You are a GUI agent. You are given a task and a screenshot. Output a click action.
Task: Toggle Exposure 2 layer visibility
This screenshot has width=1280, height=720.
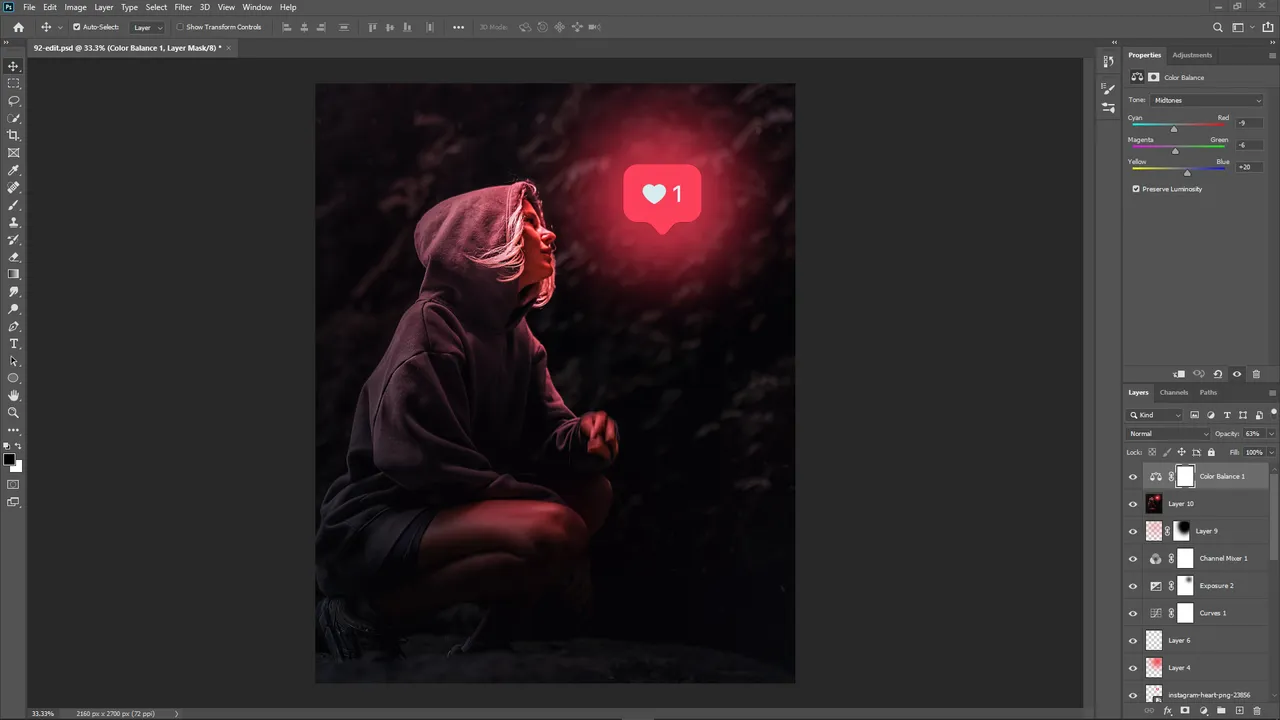tap(1133, 586)
